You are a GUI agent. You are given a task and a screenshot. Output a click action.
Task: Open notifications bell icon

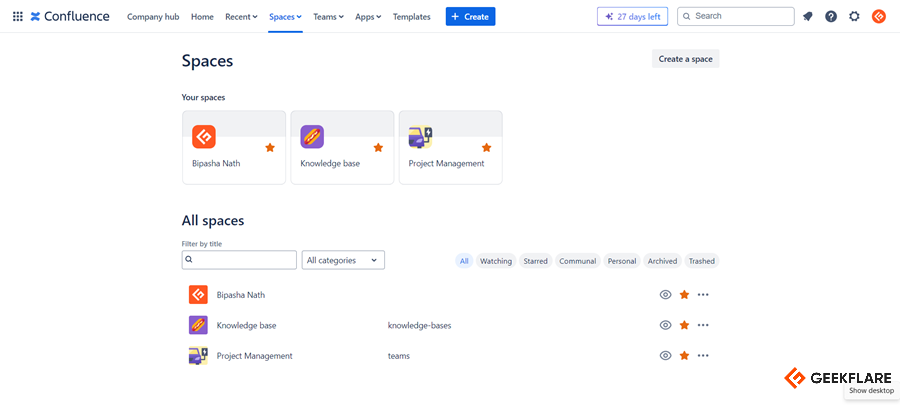pos(808,17)
